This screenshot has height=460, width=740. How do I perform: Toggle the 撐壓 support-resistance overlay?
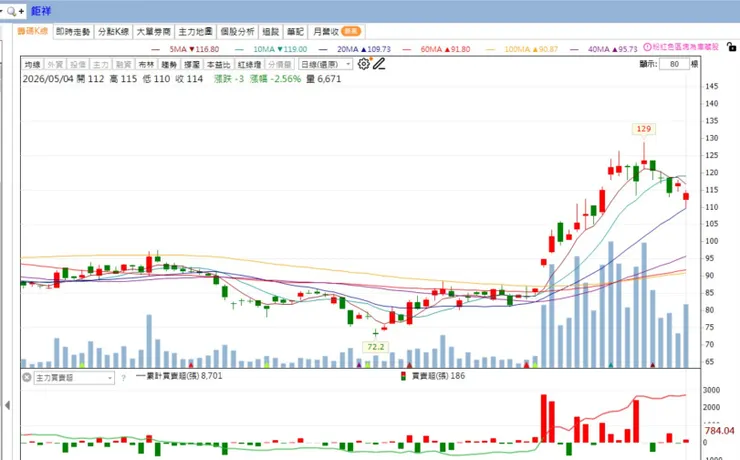coord(191,64)
